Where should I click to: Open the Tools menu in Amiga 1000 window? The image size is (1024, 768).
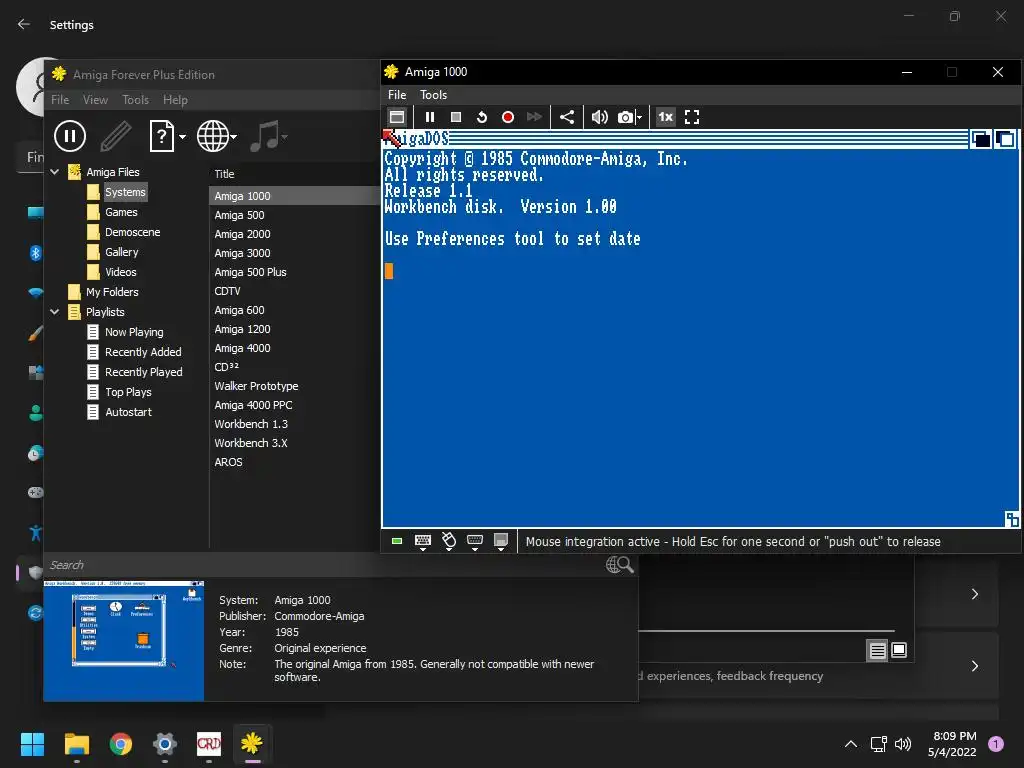[434, 95]
